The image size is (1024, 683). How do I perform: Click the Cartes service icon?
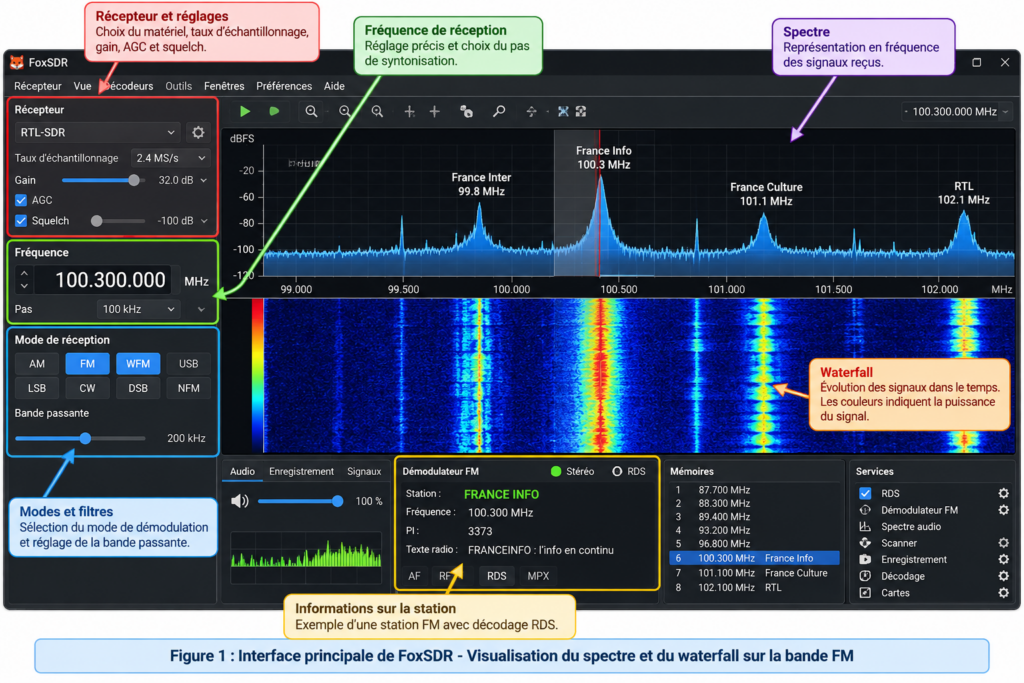tap(865, 593)
